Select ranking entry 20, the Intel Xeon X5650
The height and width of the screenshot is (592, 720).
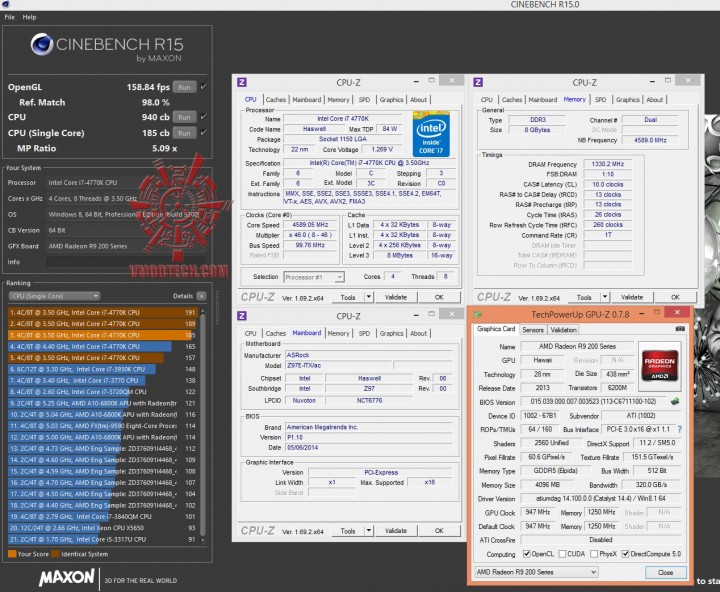tap(102, 528)
